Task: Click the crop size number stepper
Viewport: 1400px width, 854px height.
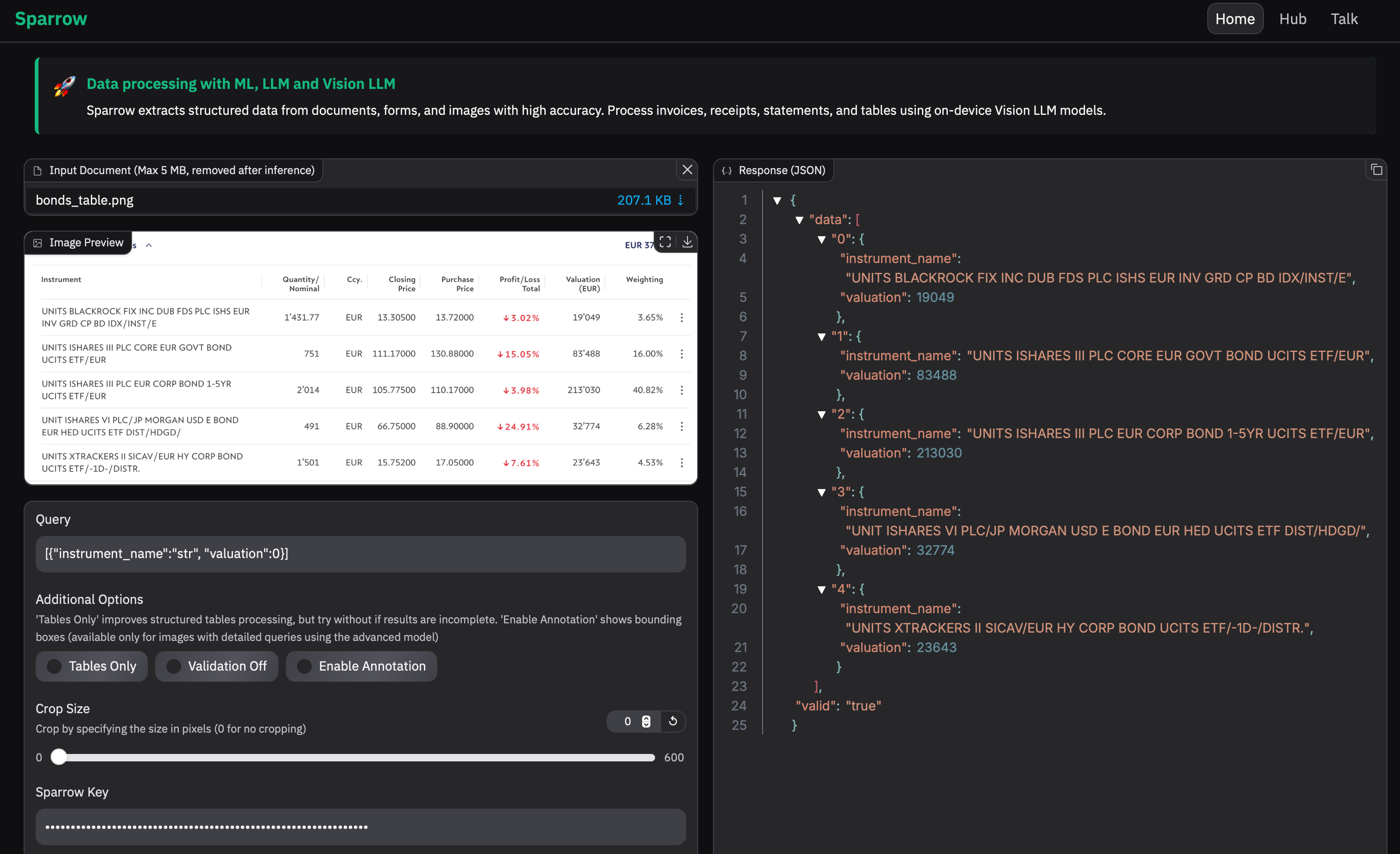Action: (x=646, y=721)
